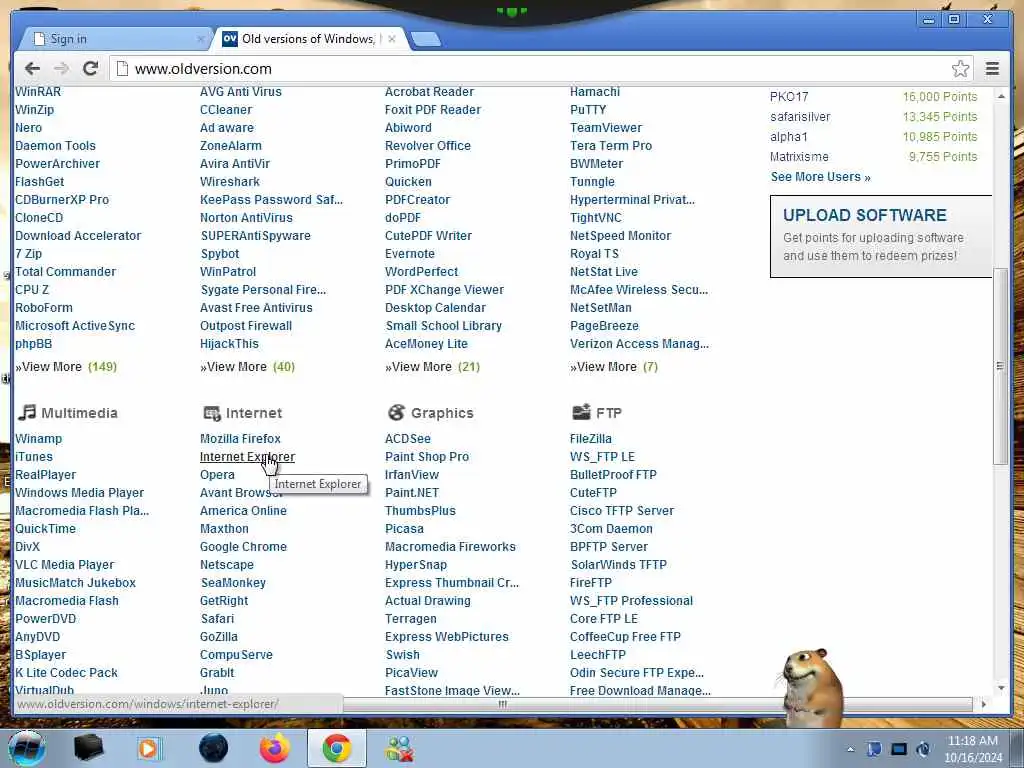Viewport: 1024px width, 768px height.
Task: Click View More (40) link
Action: tap(248, 367)
